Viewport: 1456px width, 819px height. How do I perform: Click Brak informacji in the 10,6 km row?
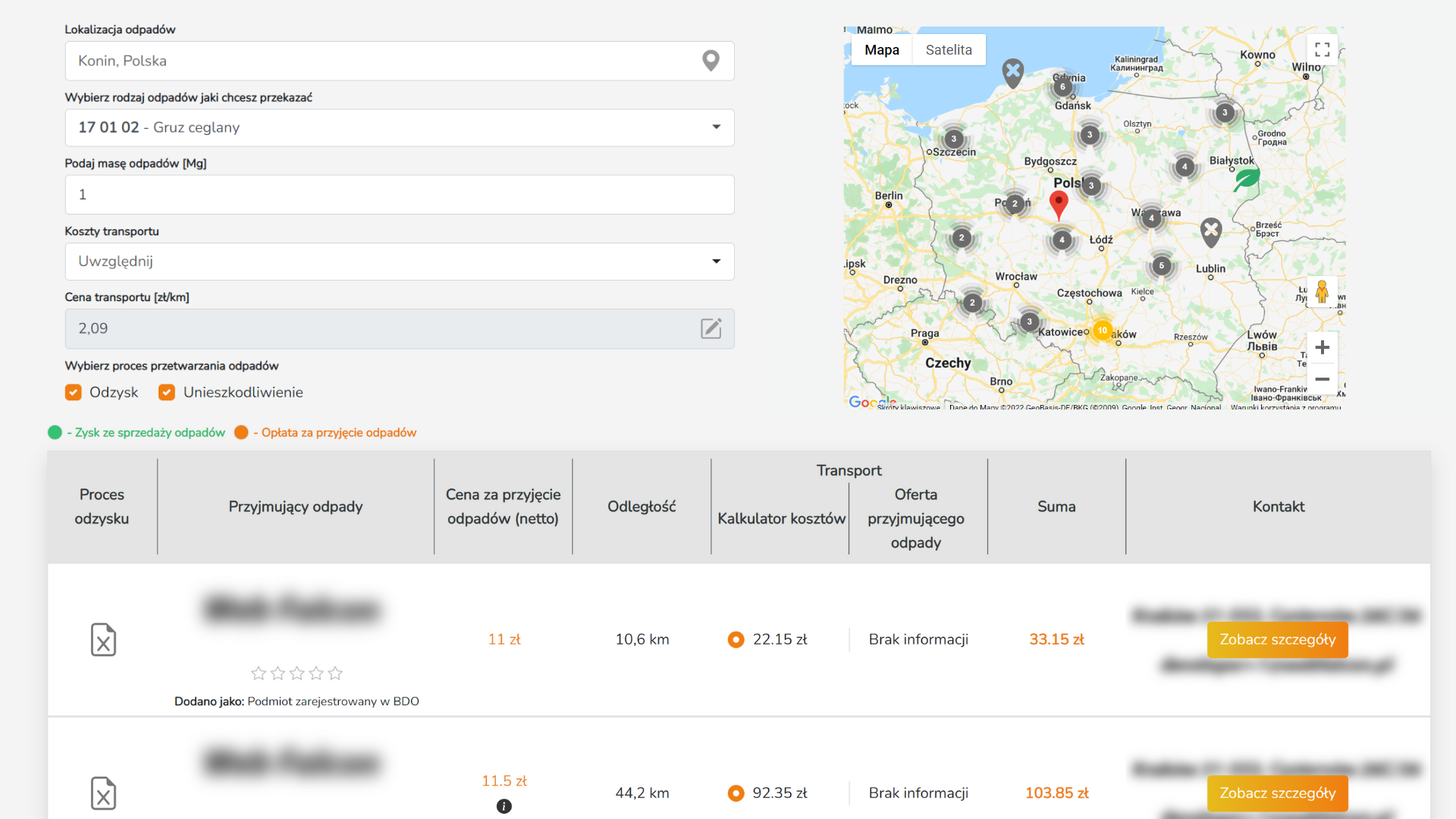point(918,639)
